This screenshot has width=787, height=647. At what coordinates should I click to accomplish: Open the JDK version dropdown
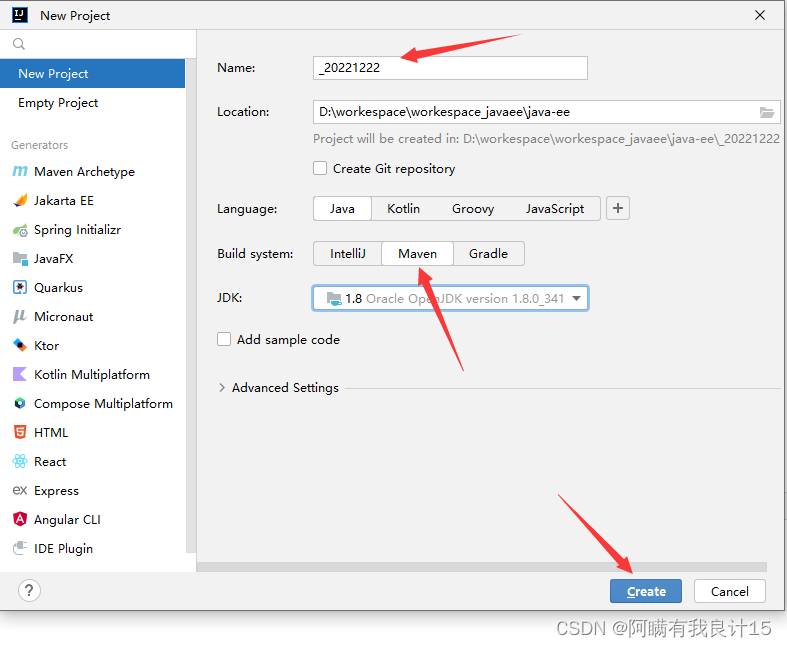(x=450, y=299)
